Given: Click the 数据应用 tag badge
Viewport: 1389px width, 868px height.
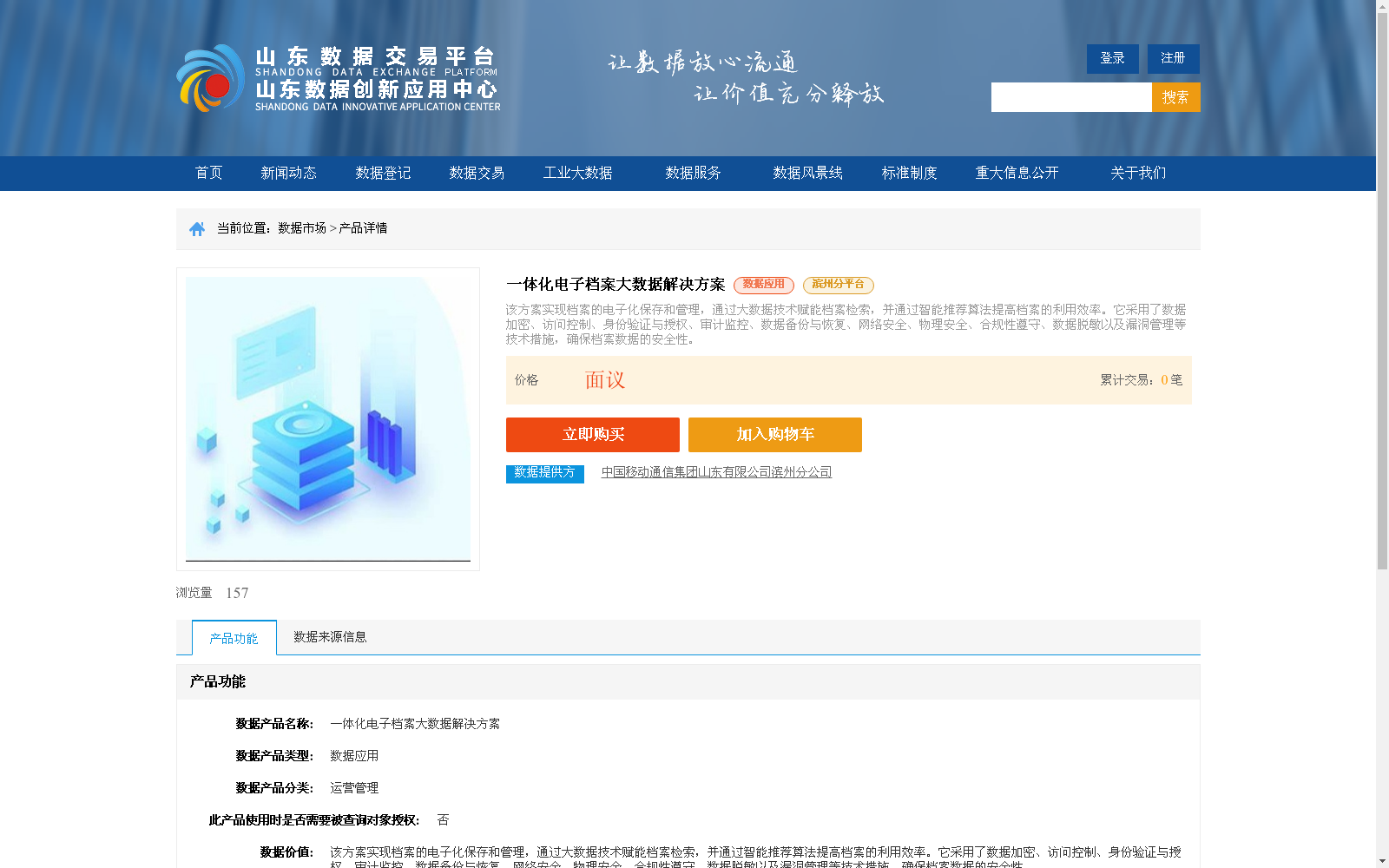Looking at the screenshot, I should tap(764, 285).
